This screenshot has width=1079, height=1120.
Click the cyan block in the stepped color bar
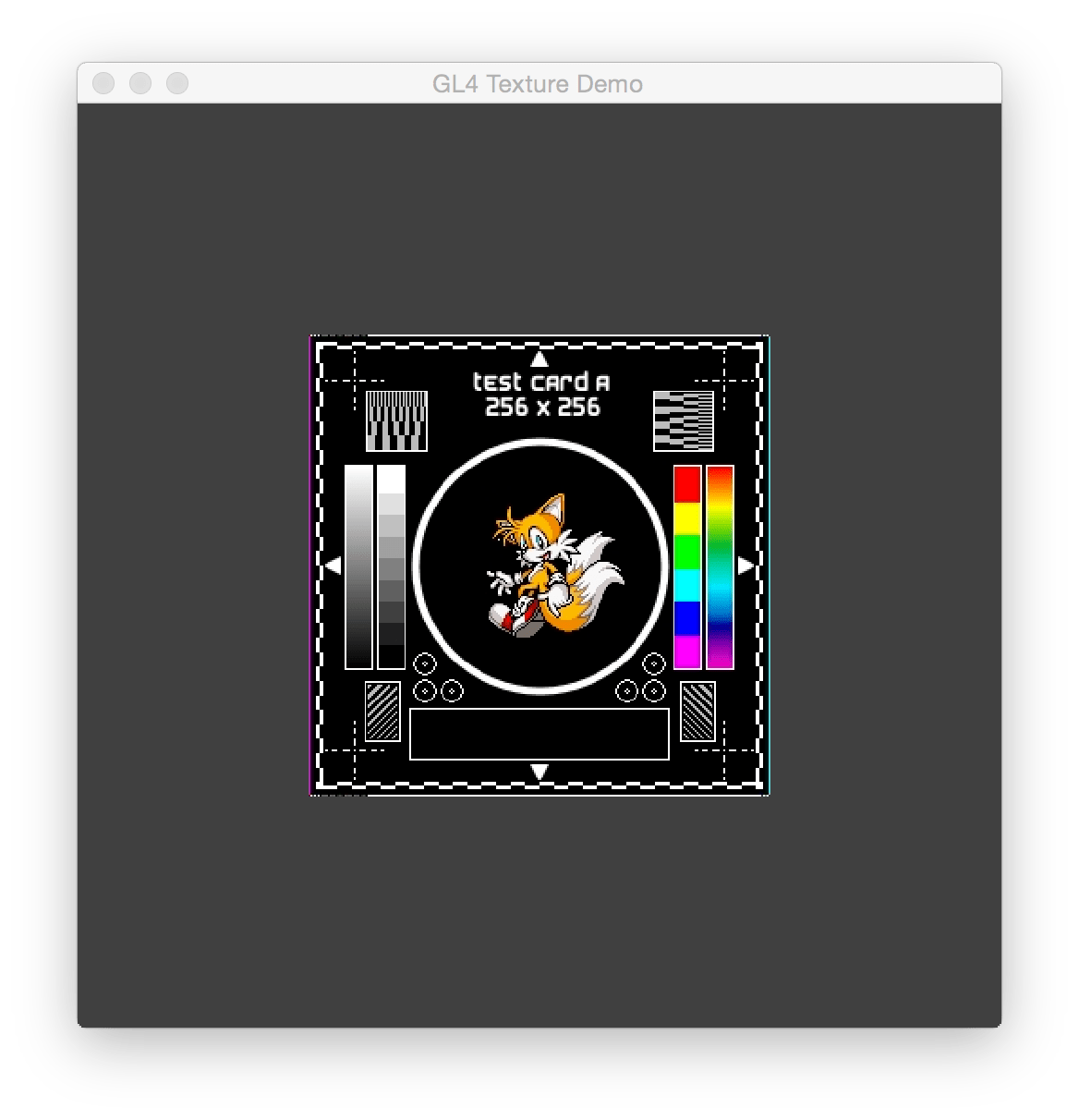[x=687, y=586]
